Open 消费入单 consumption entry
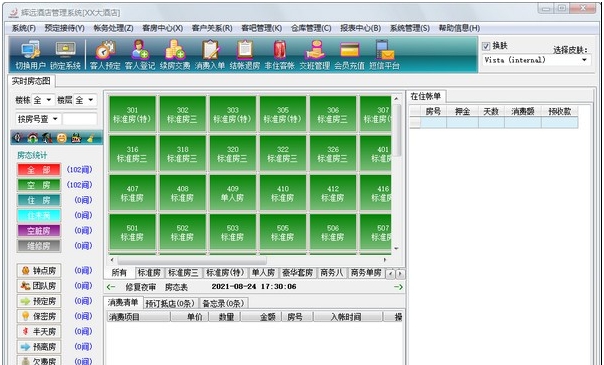Image resolution: width=604 pixels, height=365 pixels. coord(210,55)
